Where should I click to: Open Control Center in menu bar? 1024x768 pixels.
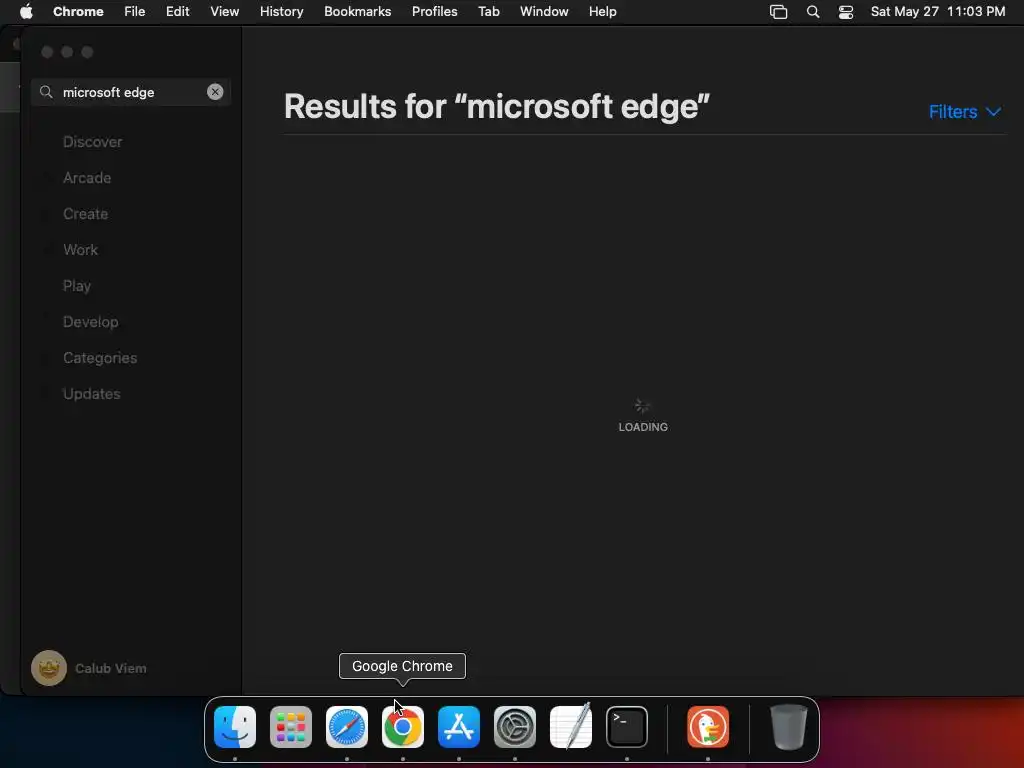click(846, 12)
